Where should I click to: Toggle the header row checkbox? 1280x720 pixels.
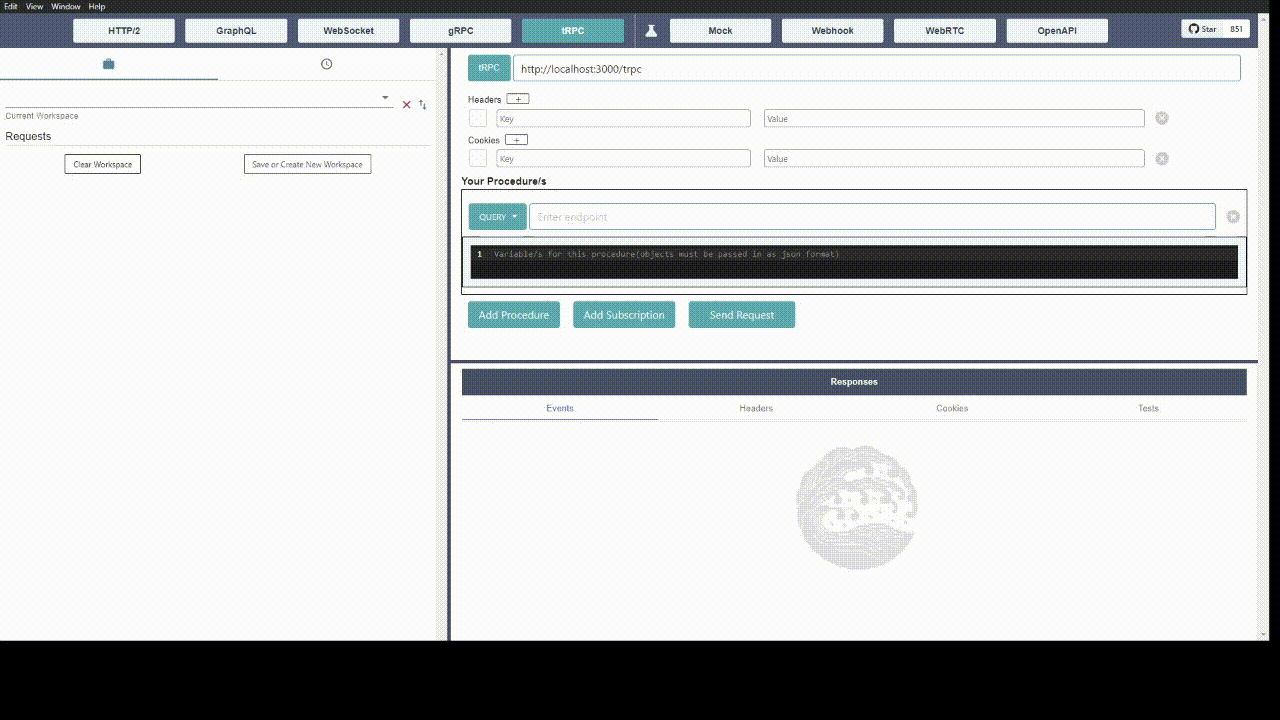[x=478, y=118]
